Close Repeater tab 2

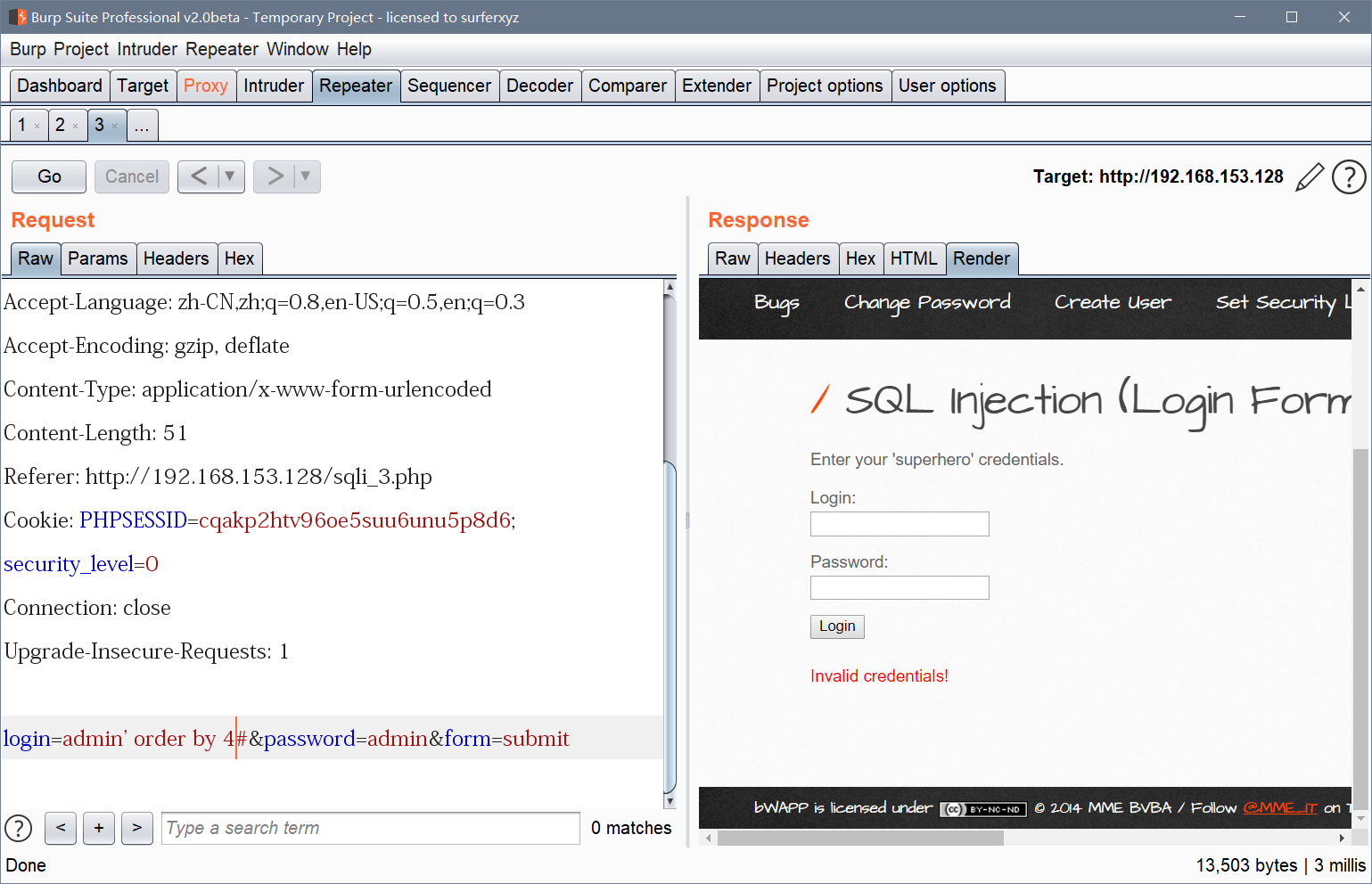click(75, 127)
